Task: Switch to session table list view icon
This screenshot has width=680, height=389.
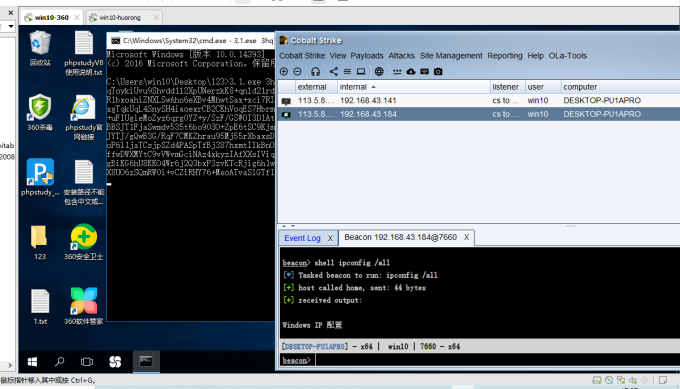Action: [347, 72]
